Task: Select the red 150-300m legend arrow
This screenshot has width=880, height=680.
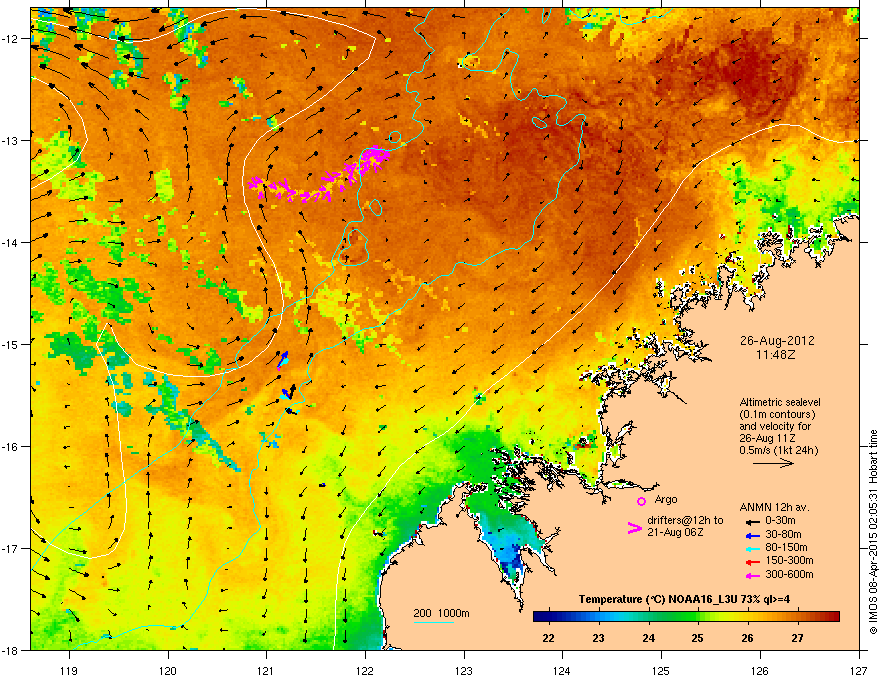Action: pos(751,562)
